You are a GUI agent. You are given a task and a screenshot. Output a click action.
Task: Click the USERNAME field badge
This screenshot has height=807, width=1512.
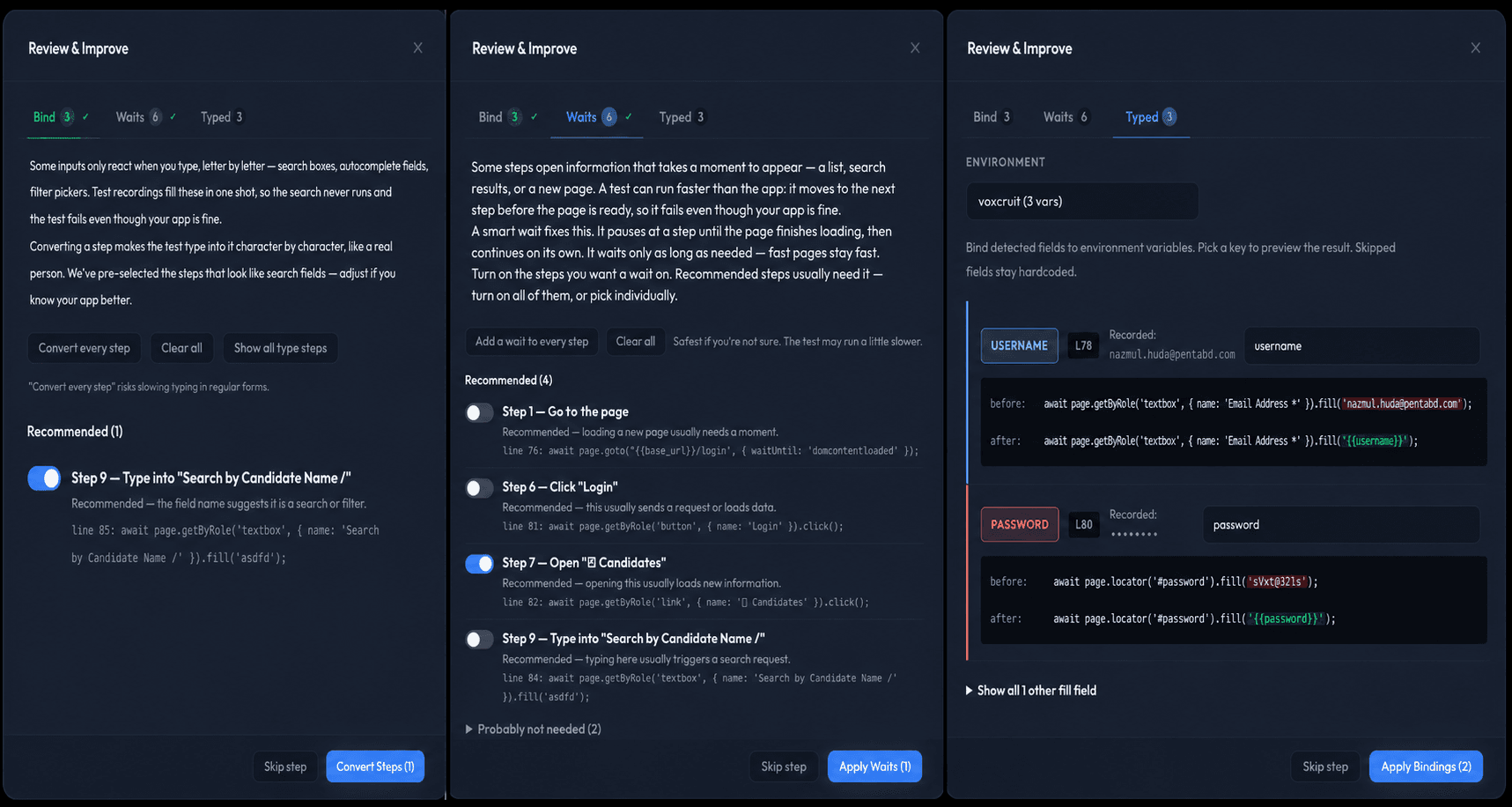click(x=1019, y=346)
